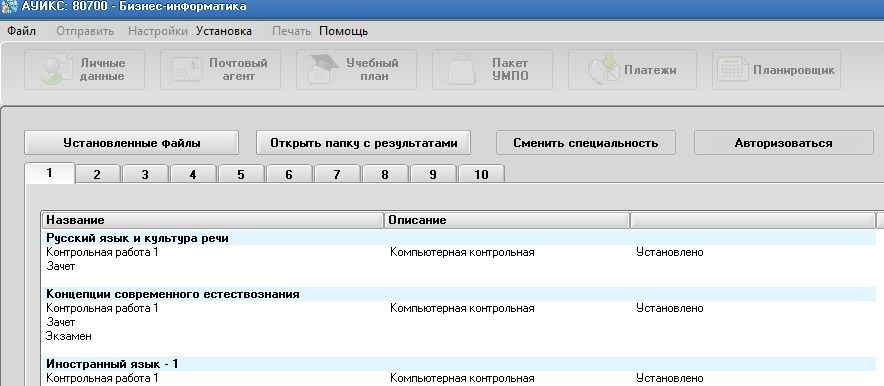Select Концепции современного естествознания row
The height and width of the screenshot is (386, 884).
(x=459, y=294)
